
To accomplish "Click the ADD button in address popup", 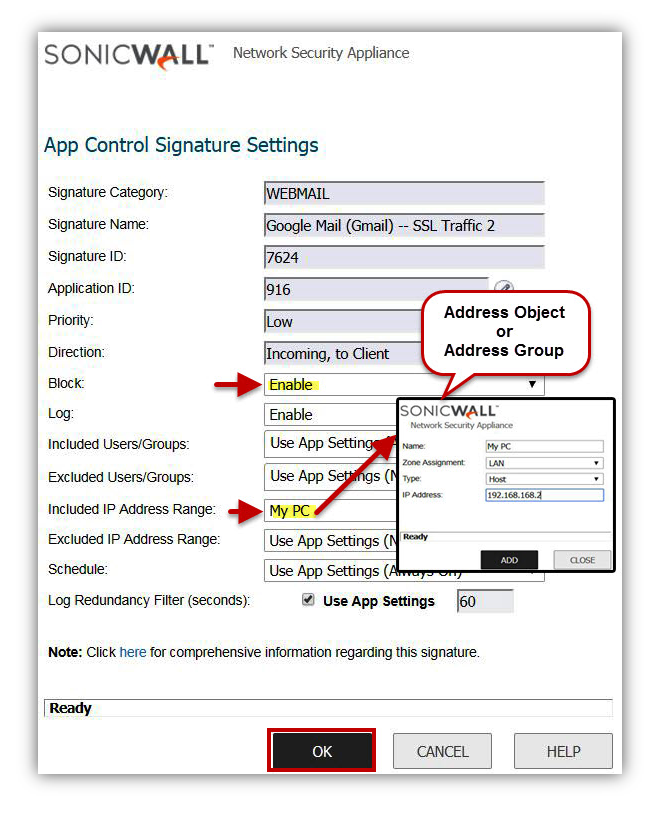I will [x=509, y=560].
